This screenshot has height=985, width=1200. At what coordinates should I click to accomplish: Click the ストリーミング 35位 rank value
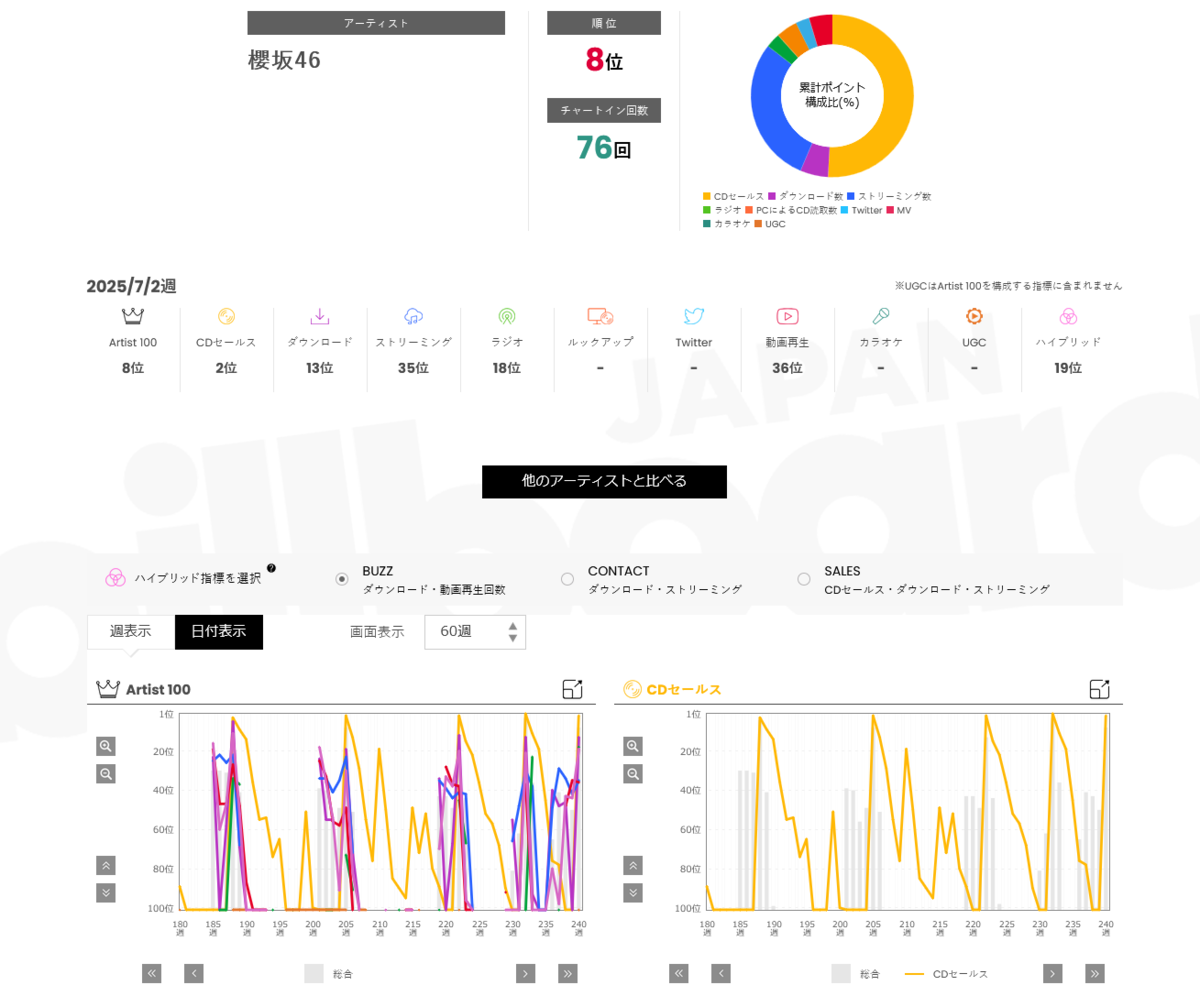pos(413,368)
